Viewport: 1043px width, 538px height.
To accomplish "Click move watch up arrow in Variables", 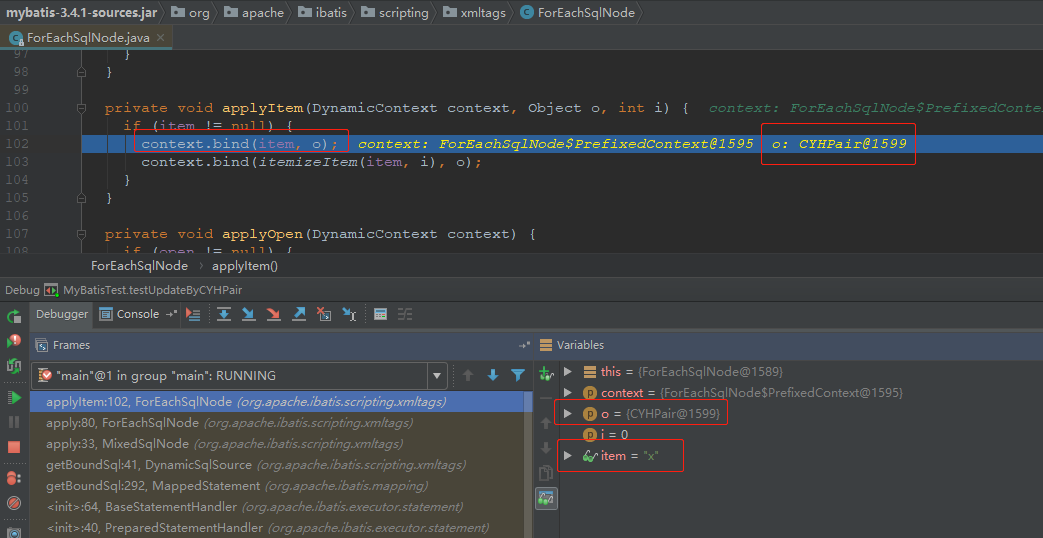I will 546,423.
